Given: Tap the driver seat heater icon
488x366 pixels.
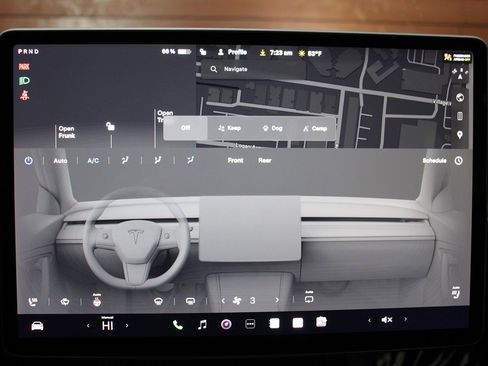Looking at the screenshot, I should click(x=33, y=302).
